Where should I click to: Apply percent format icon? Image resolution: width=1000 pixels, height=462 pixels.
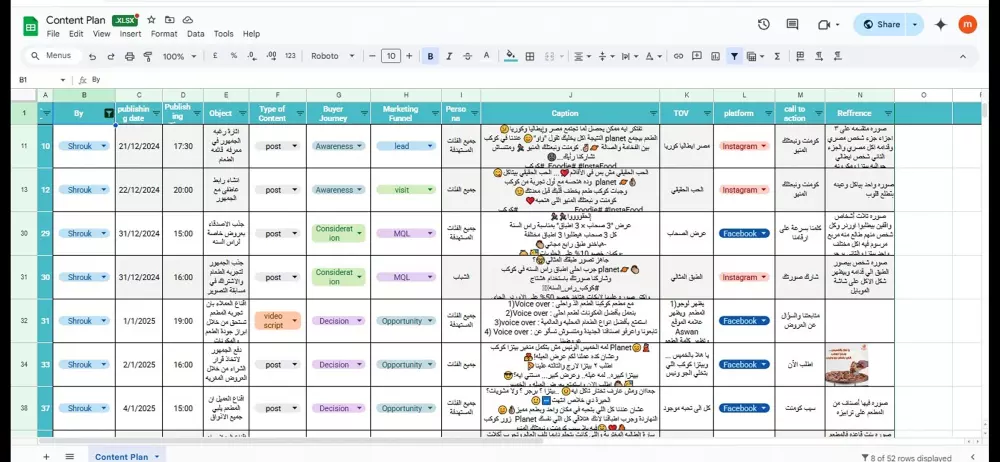233,56
